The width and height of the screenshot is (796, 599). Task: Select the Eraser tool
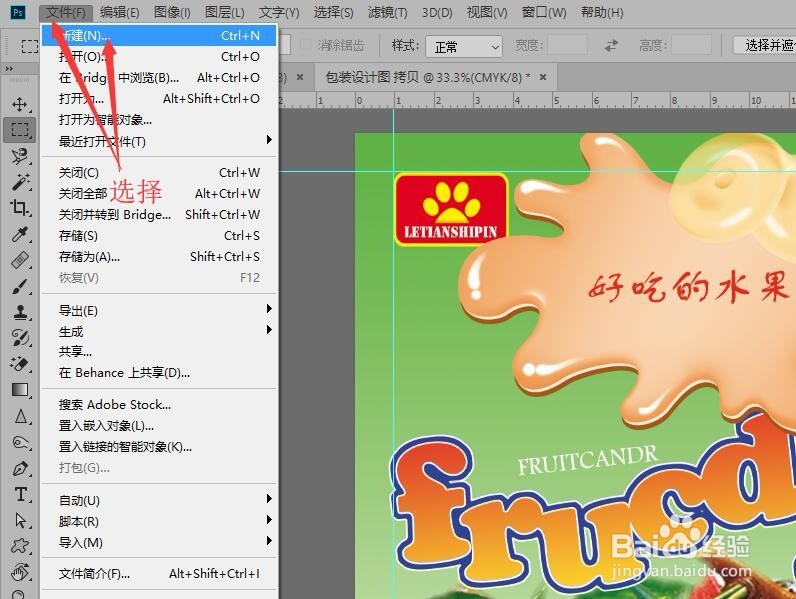click(x=20, y=364)
